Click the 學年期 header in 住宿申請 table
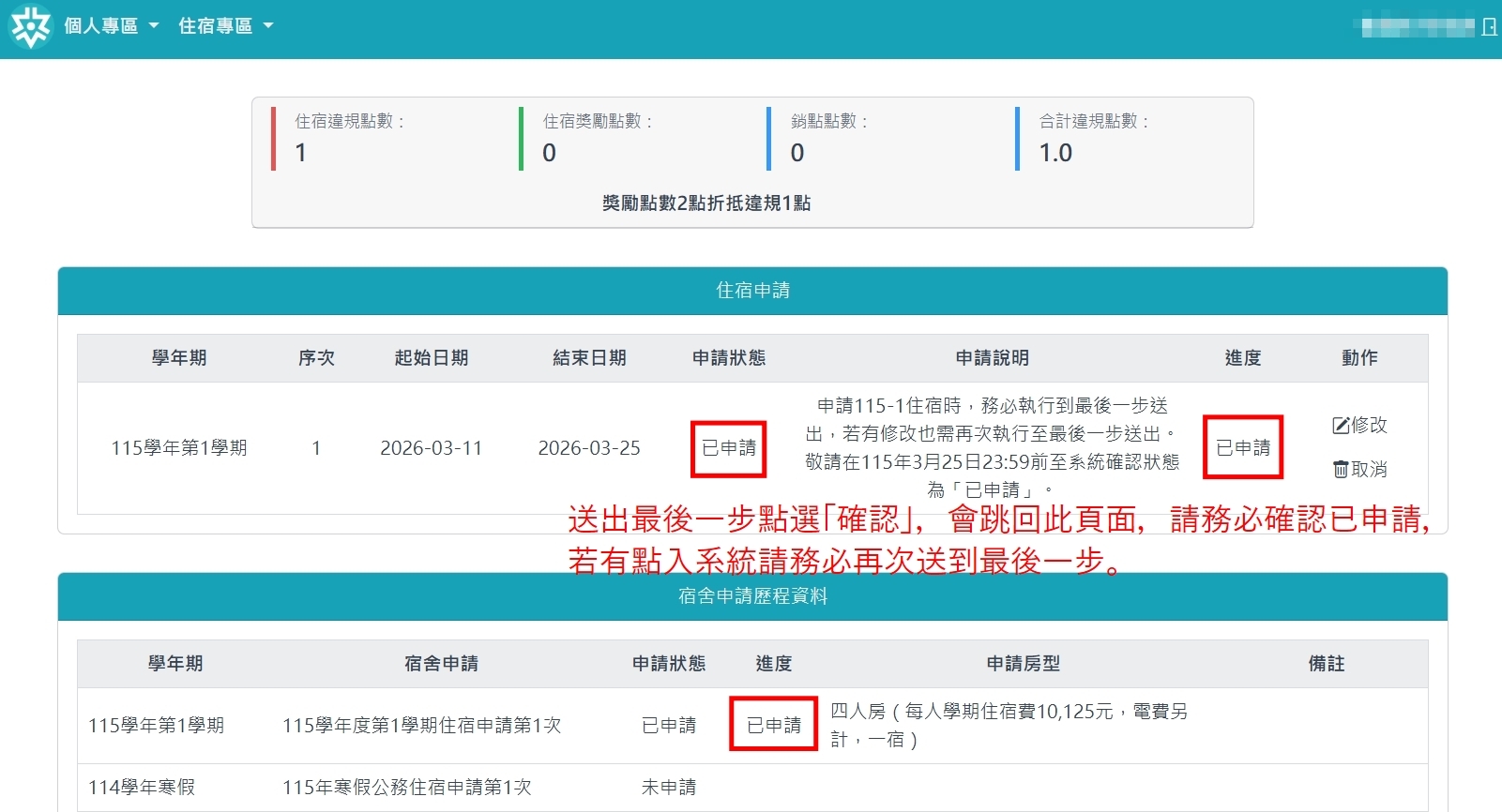 point(179,358)
